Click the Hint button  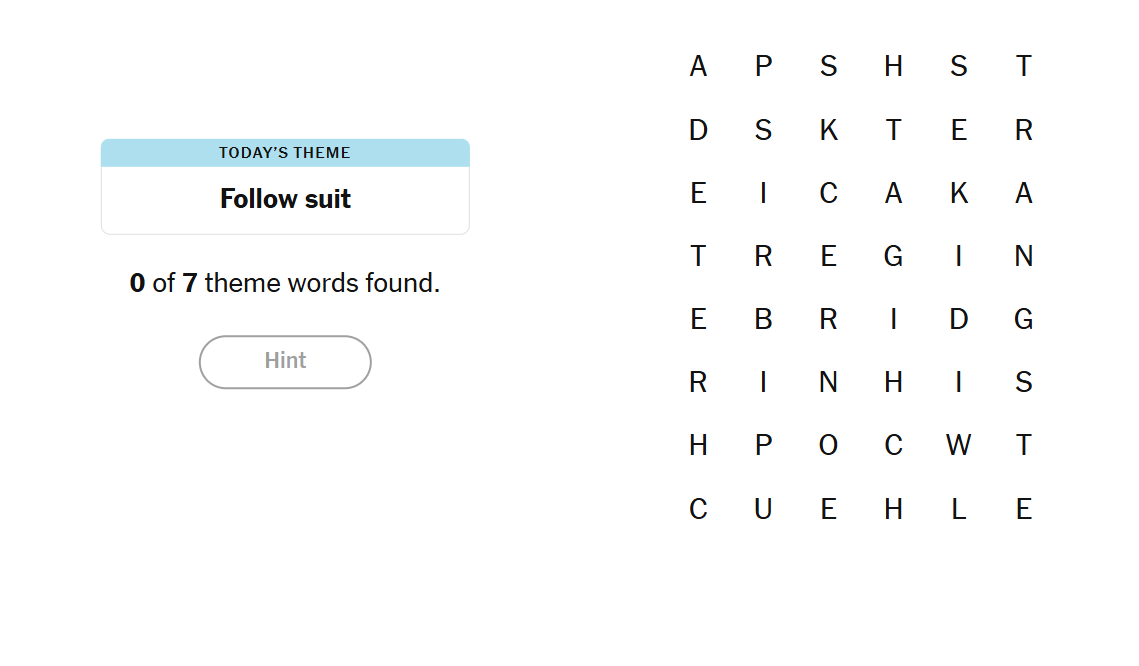pos(285,361)
